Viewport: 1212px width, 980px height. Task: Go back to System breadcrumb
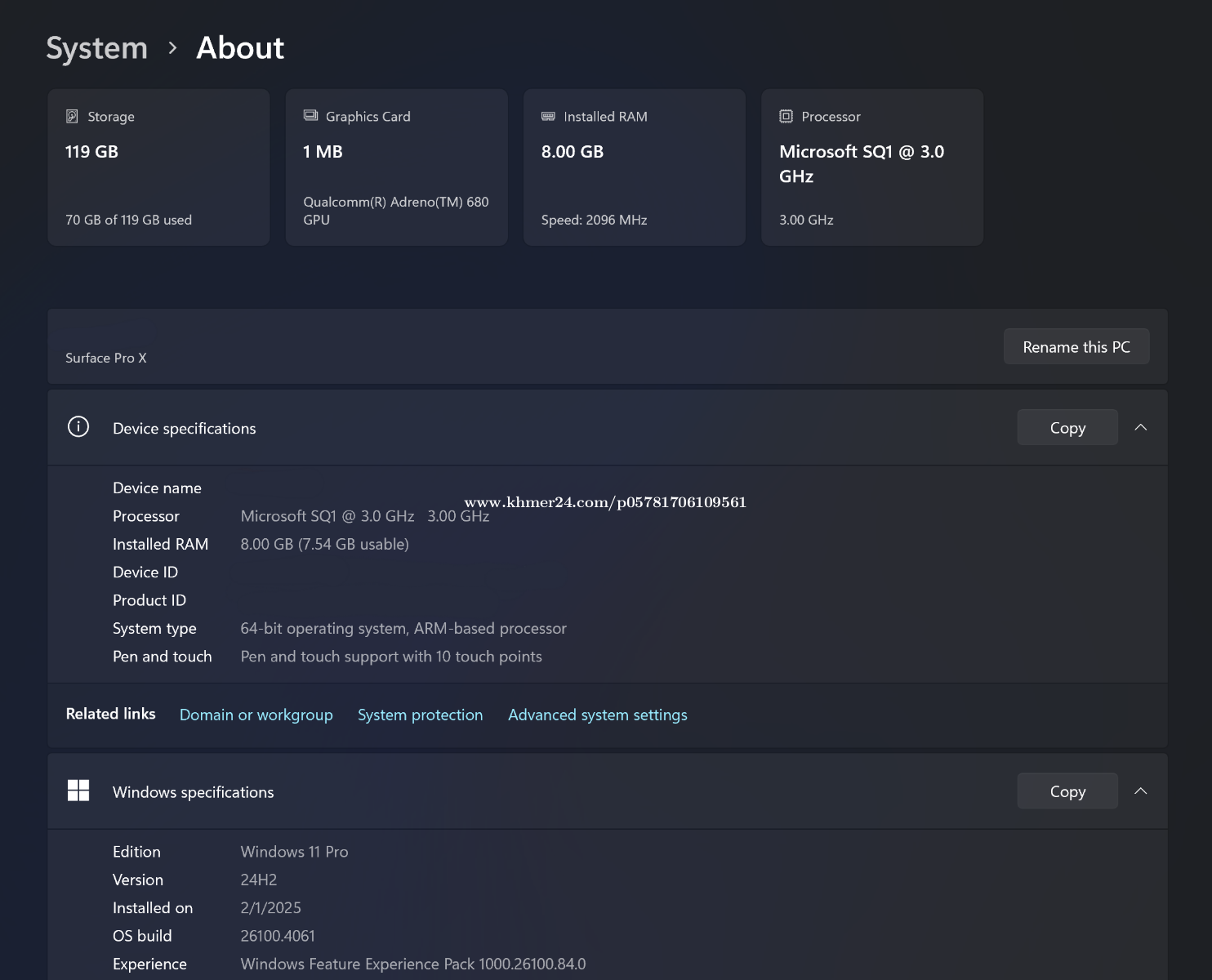point(96,48)
